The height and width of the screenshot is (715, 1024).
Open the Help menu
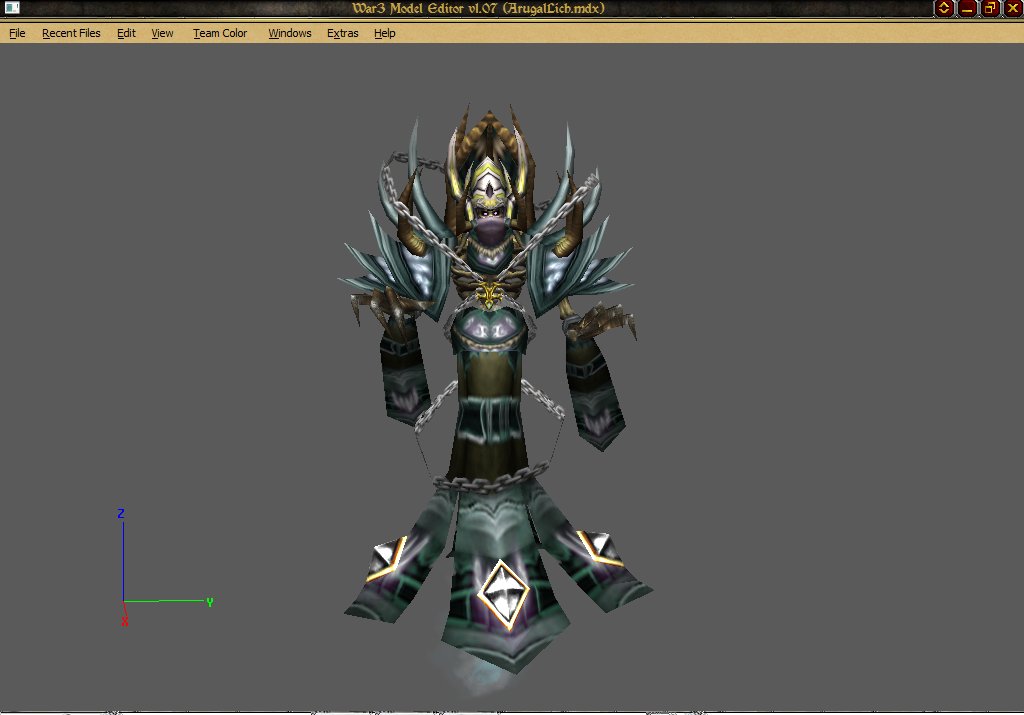(x=385, y=33)
